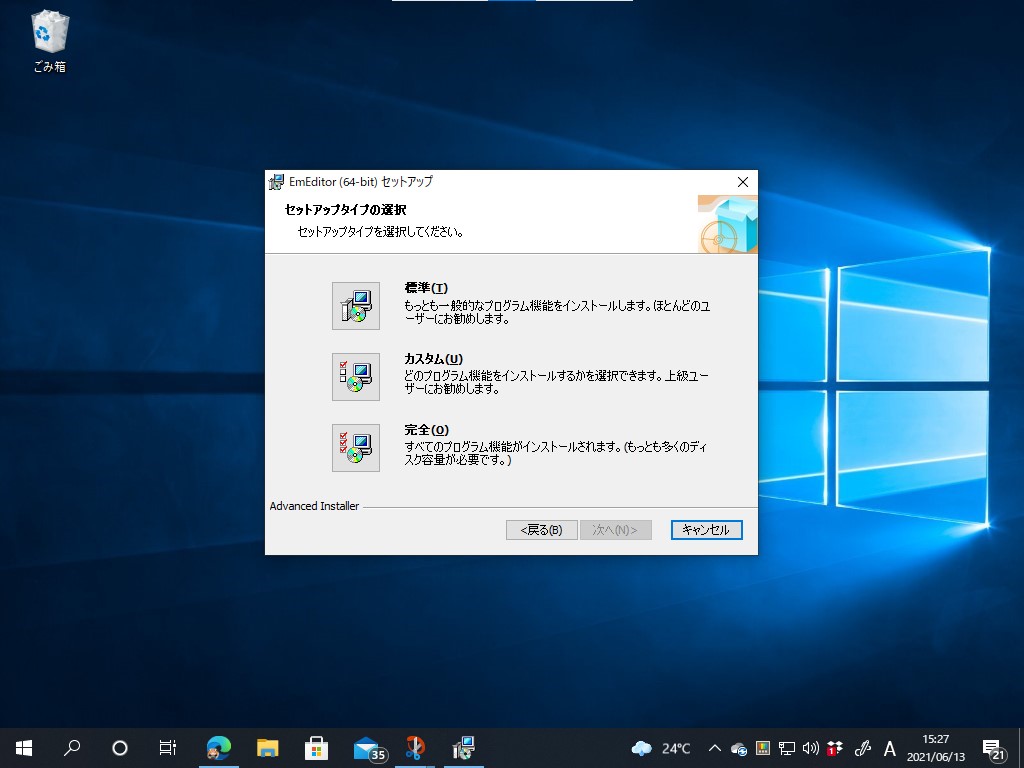Viewport: 1024px width, 768px height.
Task: Open Task View on the taskbar
Action: point(168,748)
